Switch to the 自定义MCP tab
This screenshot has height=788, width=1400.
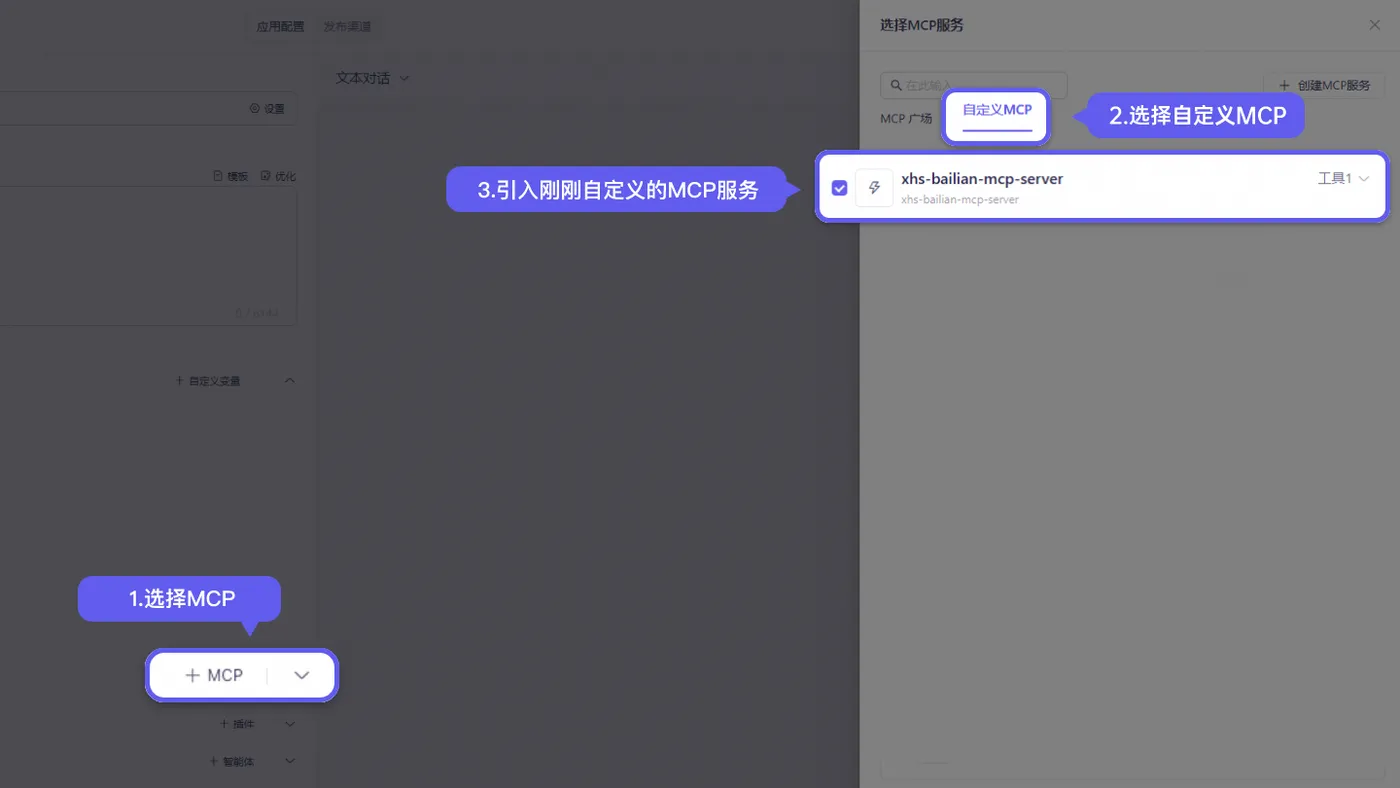tap(997, 110)
